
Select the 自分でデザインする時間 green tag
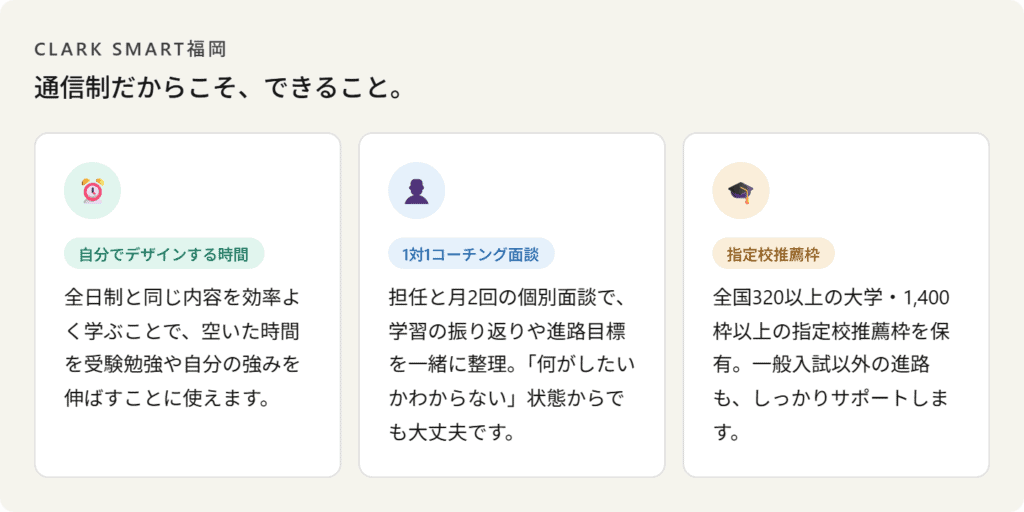(164, 254)
